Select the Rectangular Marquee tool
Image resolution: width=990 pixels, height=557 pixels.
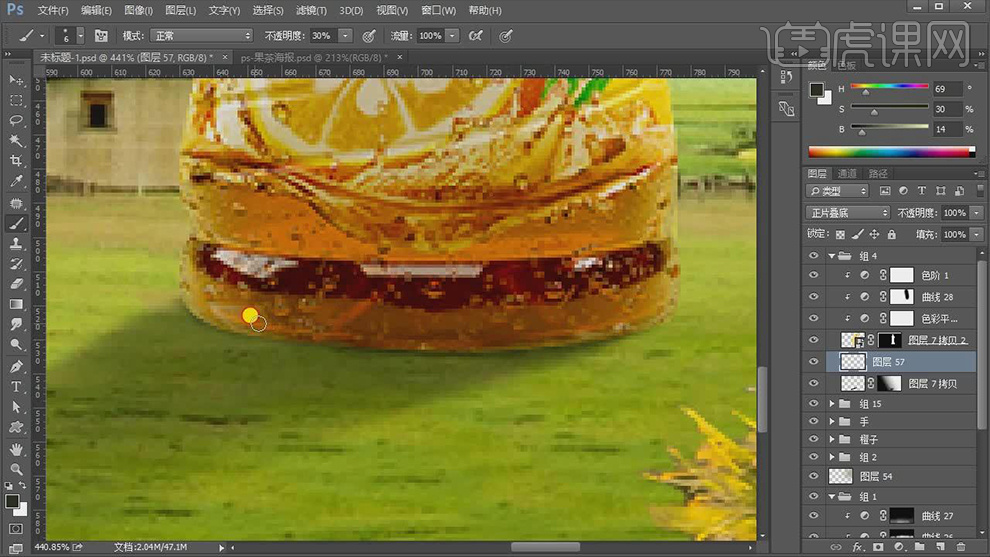coord(16,101)
